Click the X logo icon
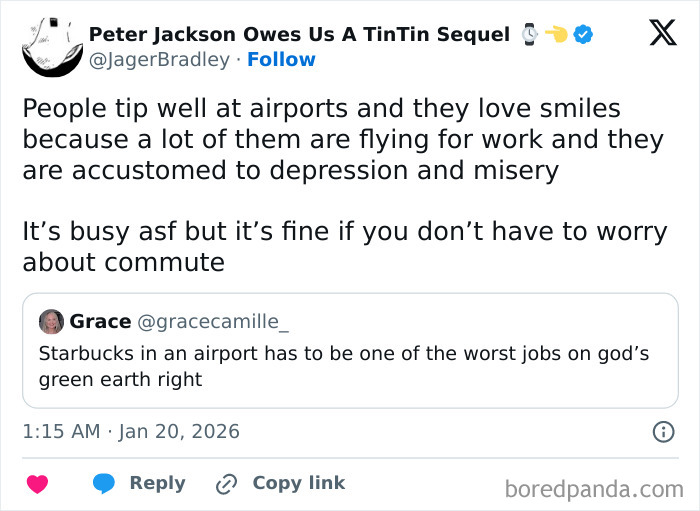Viewport: 700px width, 511px height. pos(662,33)
